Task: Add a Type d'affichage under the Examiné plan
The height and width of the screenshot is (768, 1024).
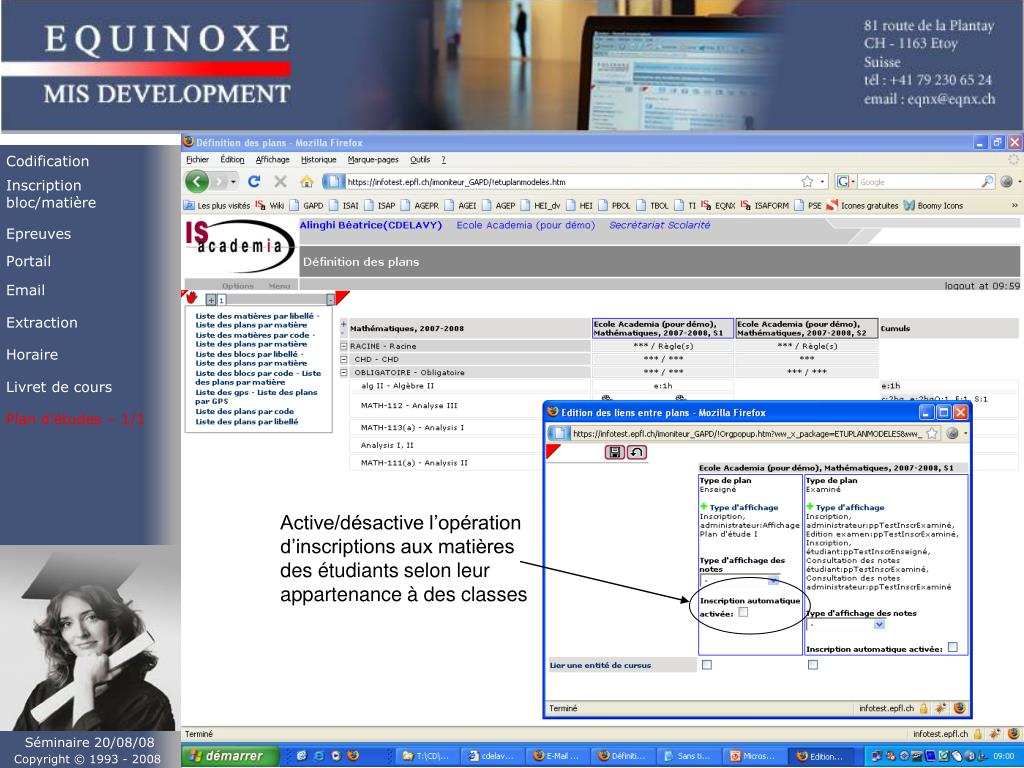Action: tap(810, 507)
